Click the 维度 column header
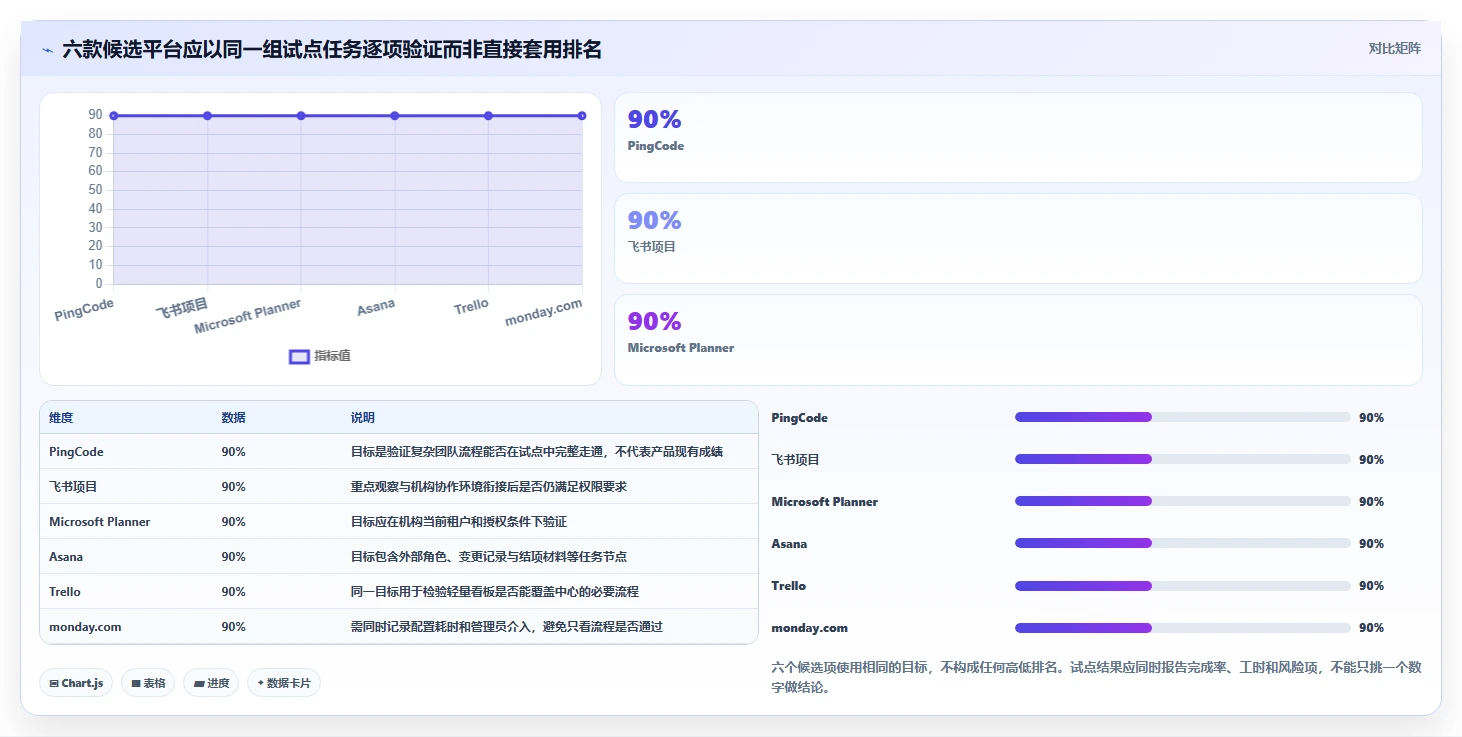 pyautogui.click(x=61, y=417)
